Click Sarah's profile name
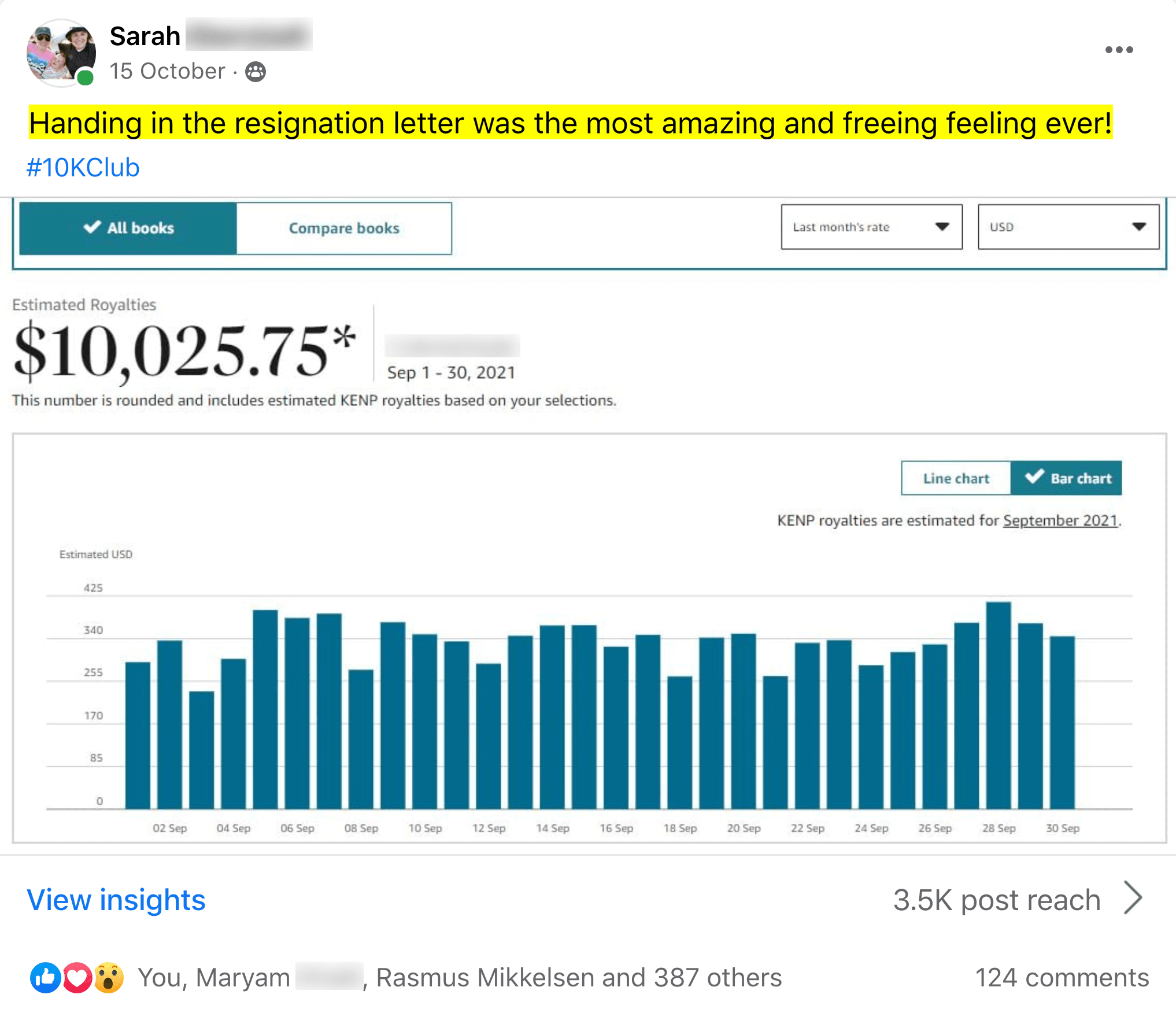This screenshot has width=1176, height=1013. [x=145, y=36]
